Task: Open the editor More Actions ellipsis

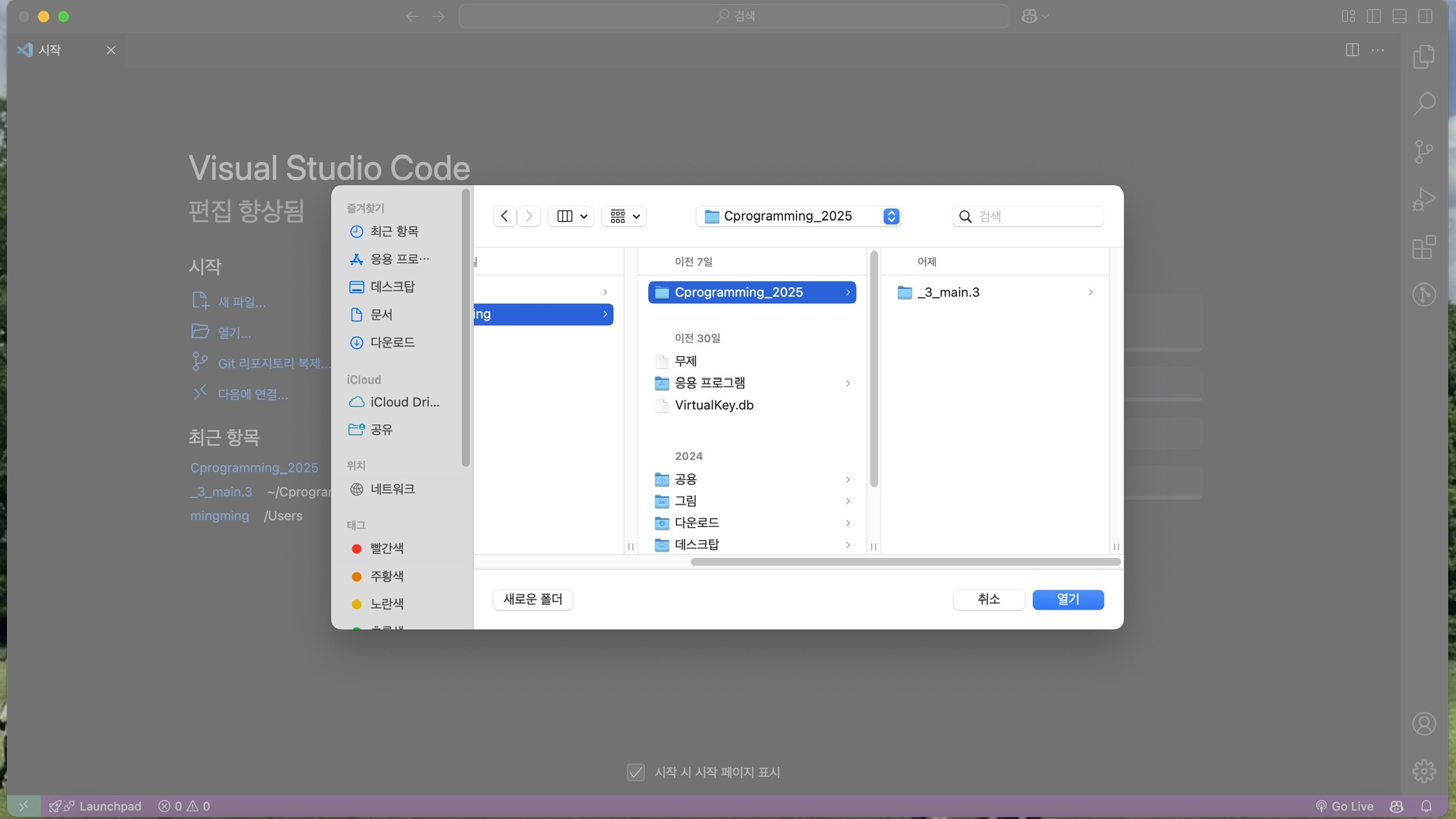Action: pos(1378,50)
